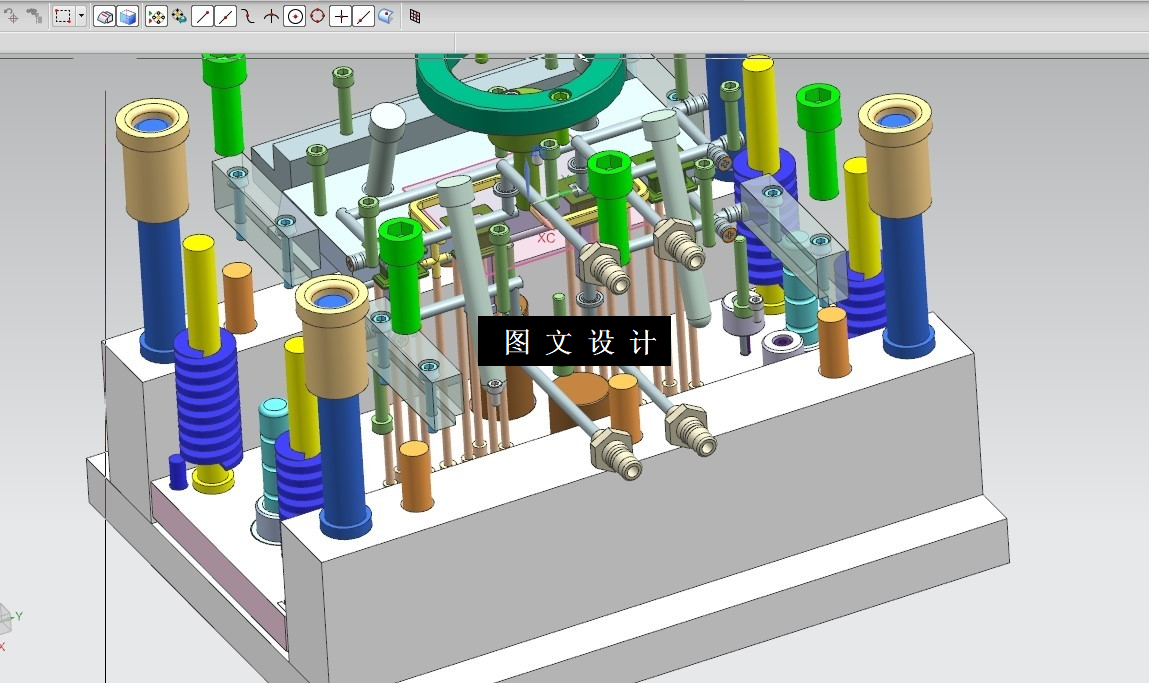Open the selection method dropdown arrow

pyautogui.click(x=81, y=16)
